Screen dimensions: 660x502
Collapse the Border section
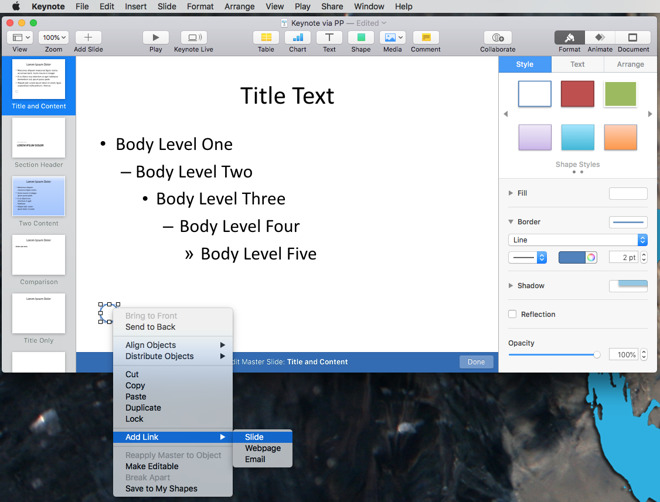click(511, 221)
